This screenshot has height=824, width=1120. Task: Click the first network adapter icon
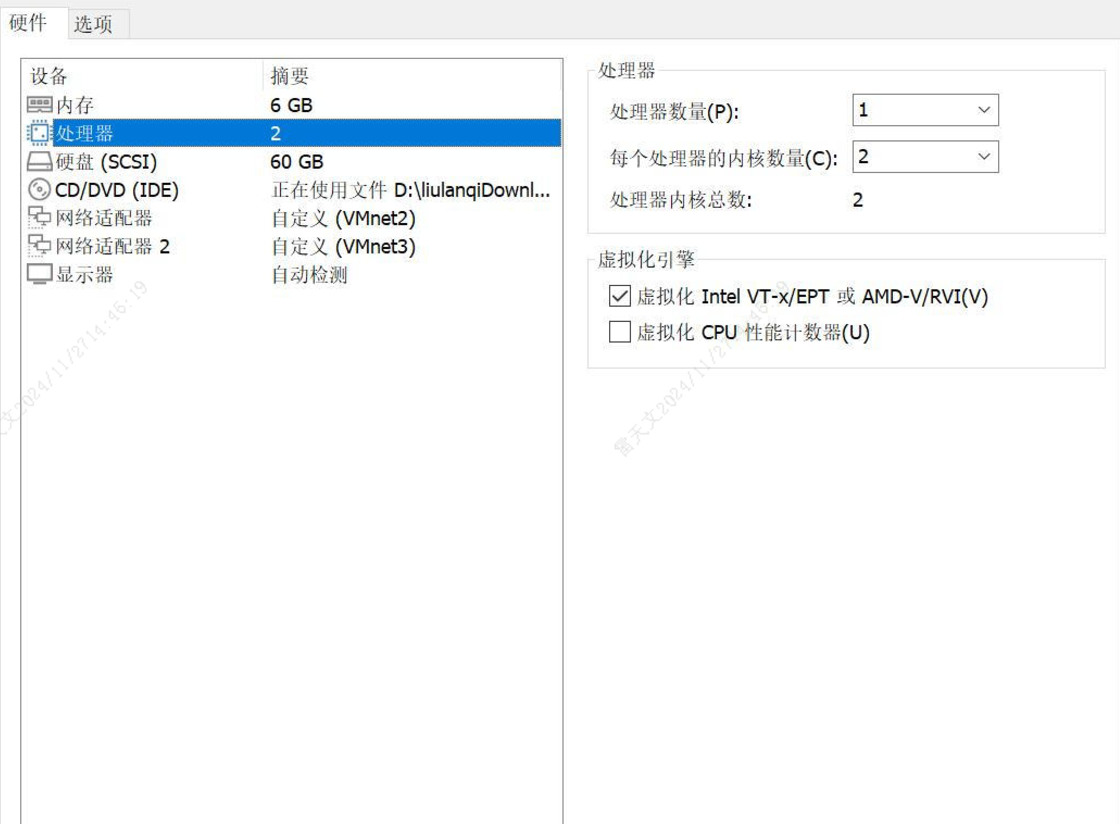[39, 218]
